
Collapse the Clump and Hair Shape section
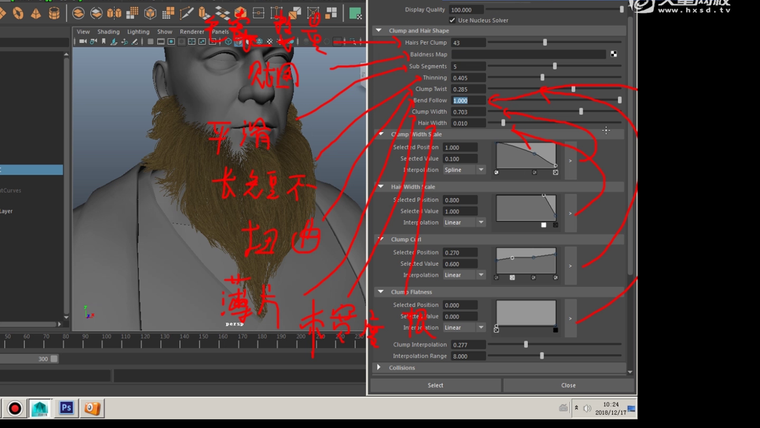pyautogui.click(x=379, y=31)
